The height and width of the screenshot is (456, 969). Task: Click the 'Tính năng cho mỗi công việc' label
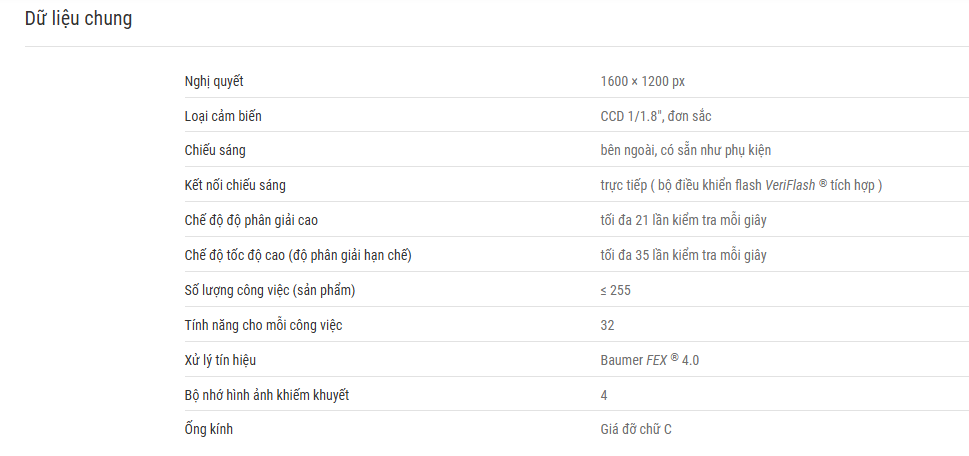coord(263,325)
